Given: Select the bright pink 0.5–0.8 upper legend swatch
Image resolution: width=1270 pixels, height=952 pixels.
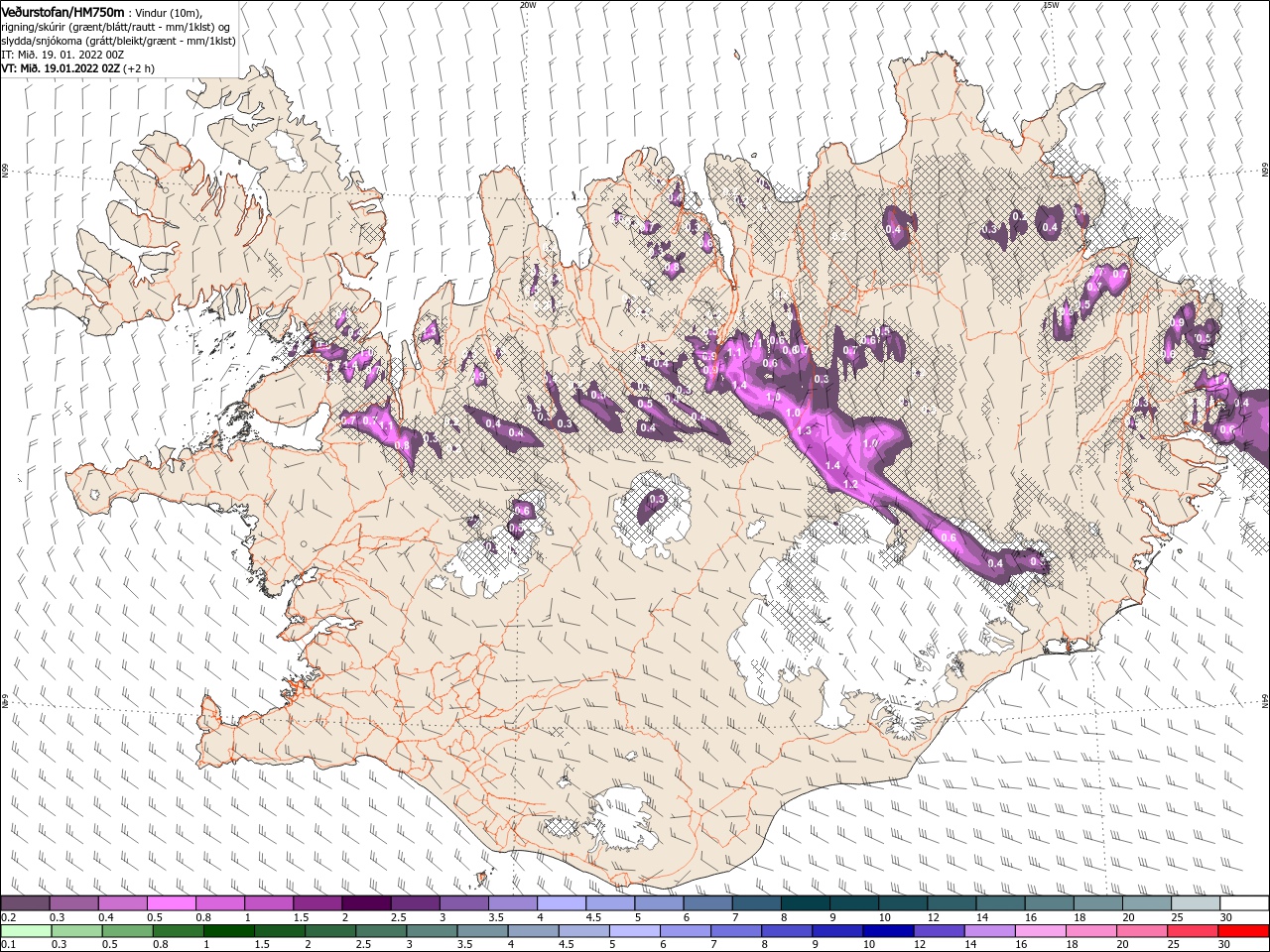Looking at the screenshot, I should [171, 902].
